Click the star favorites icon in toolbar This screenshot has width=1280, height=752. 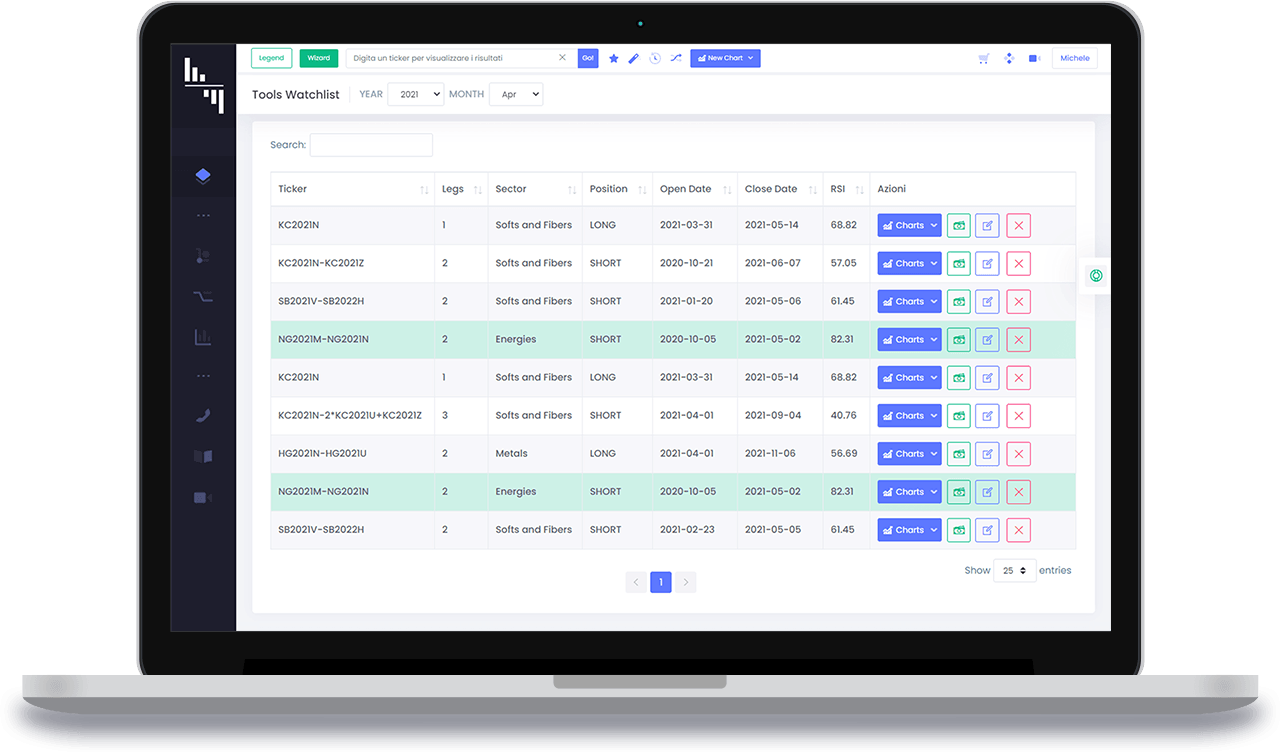[x=614, y=59]
